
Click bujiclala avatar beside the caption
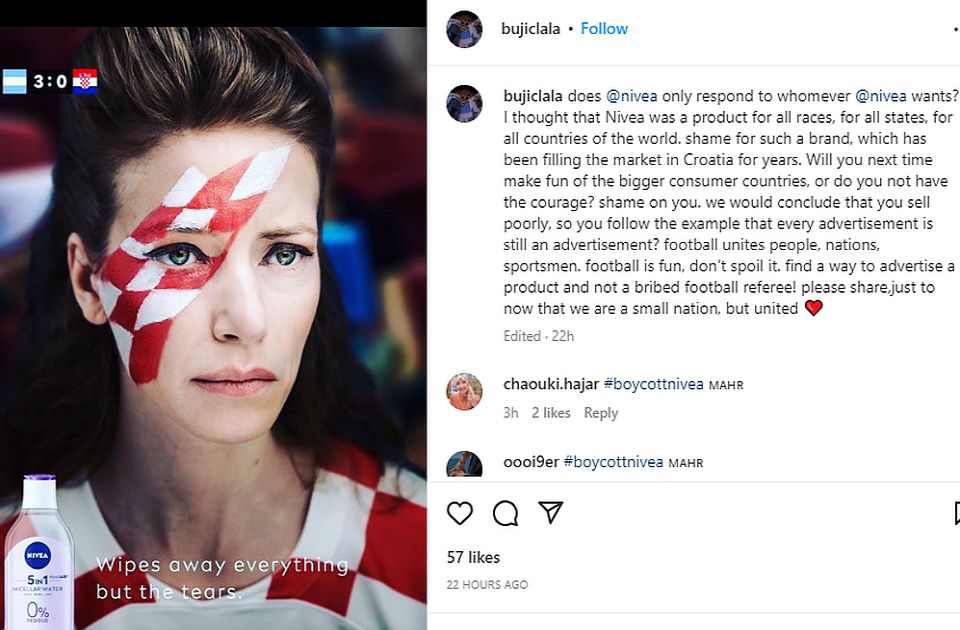[x=464, y=104]
